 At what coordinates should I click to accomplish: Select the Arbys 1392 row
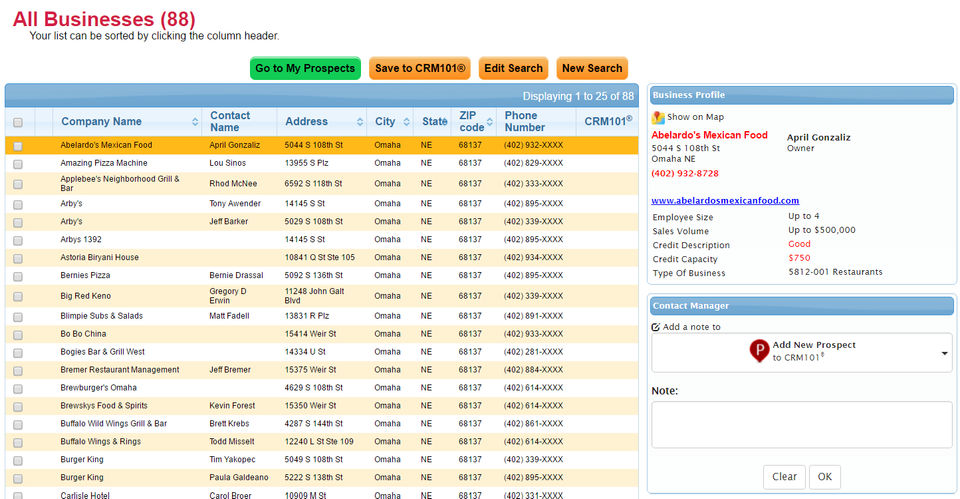(x=321, y=239)
